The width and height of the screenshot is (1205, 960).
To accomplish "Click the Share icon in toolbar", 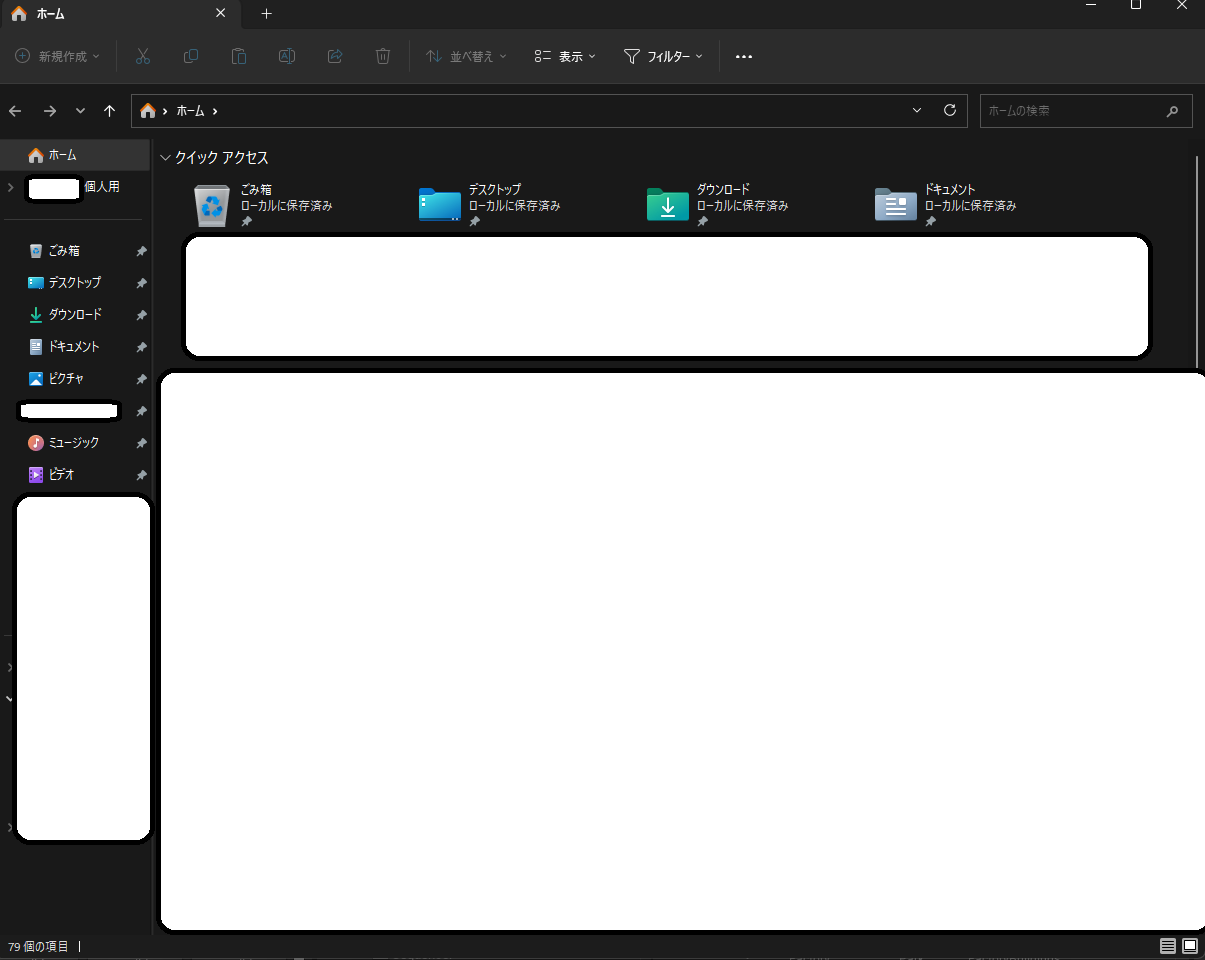I will (x=335, y=56).
